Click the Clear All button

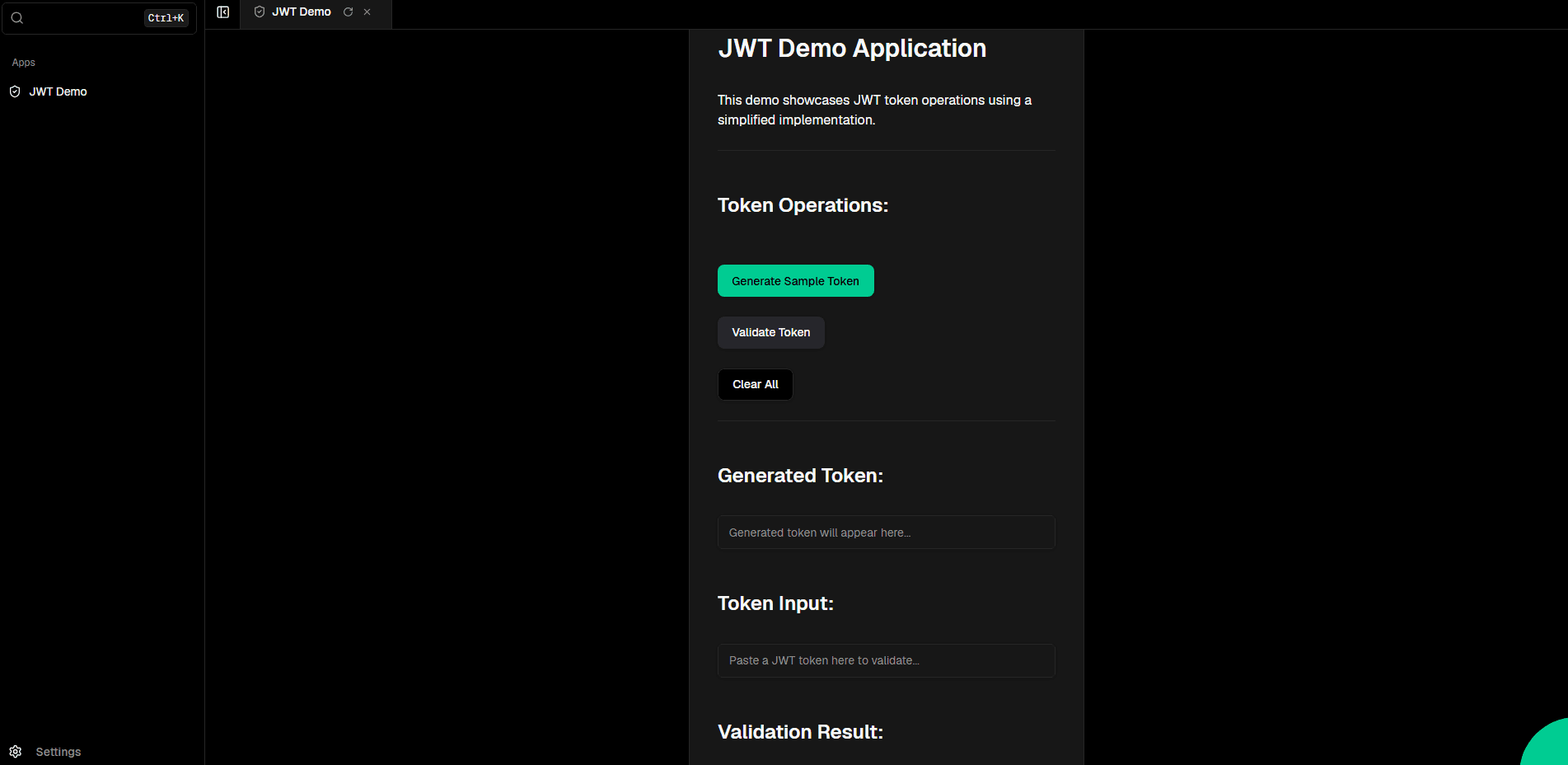(754, 384)
